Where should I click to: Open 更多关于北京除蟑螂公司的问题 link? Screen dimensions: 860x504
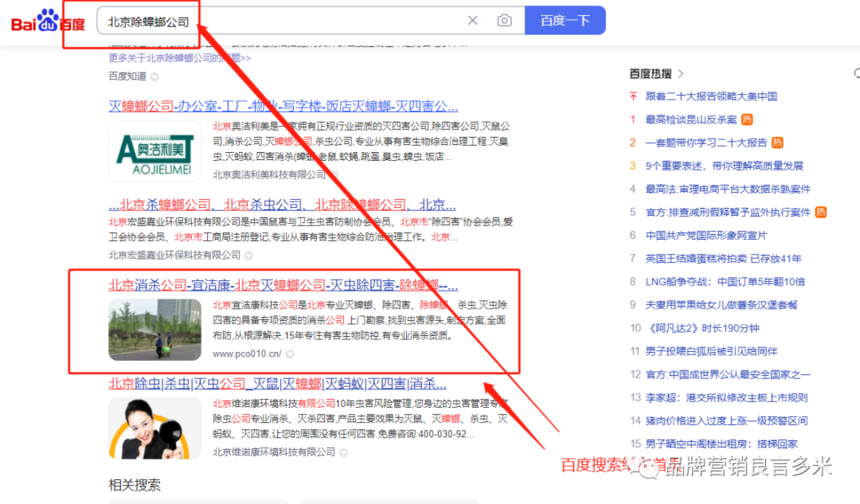pyautogui.click(x=180, y=58)
